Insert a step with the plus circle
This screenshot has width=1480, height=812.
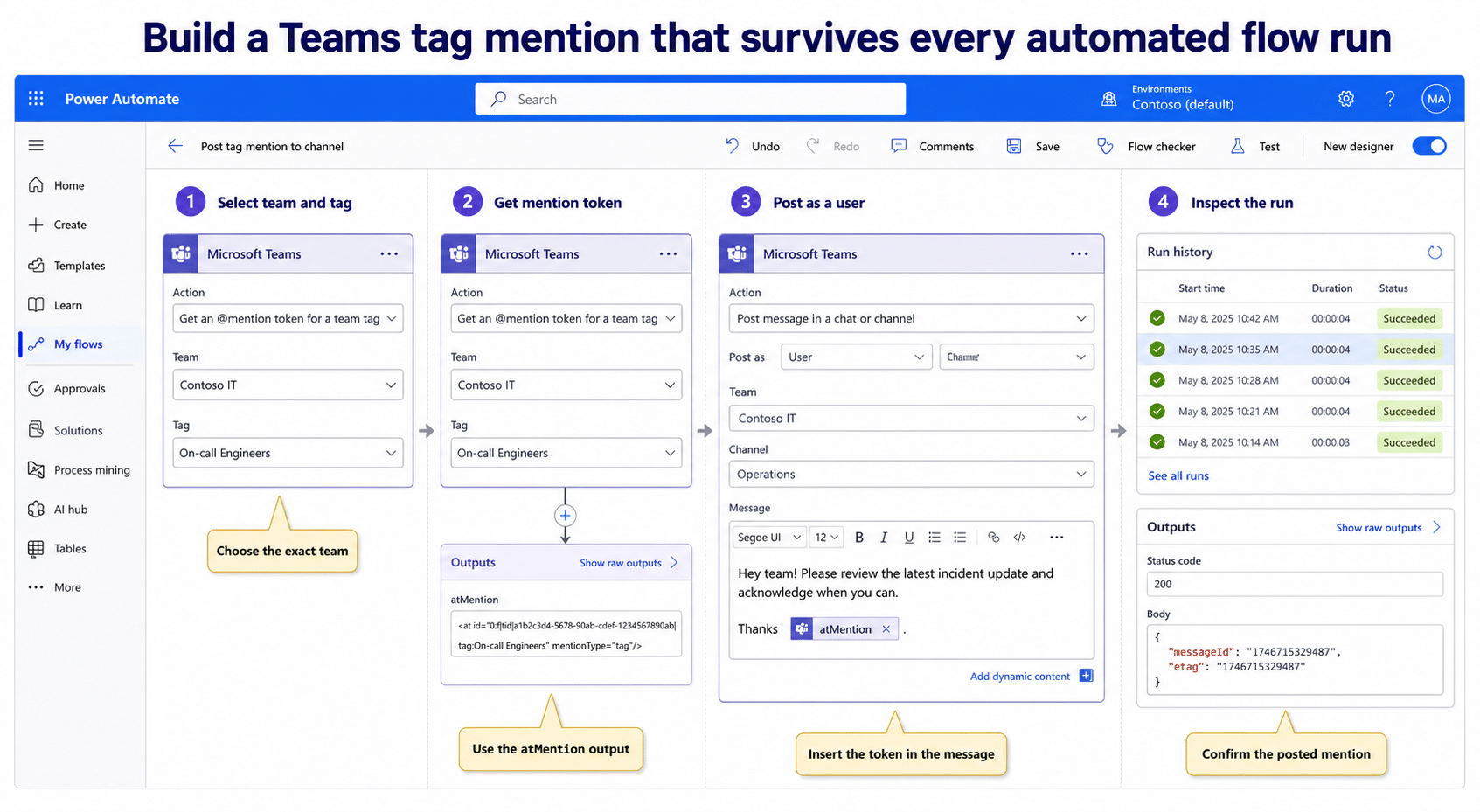pos(566,516)
